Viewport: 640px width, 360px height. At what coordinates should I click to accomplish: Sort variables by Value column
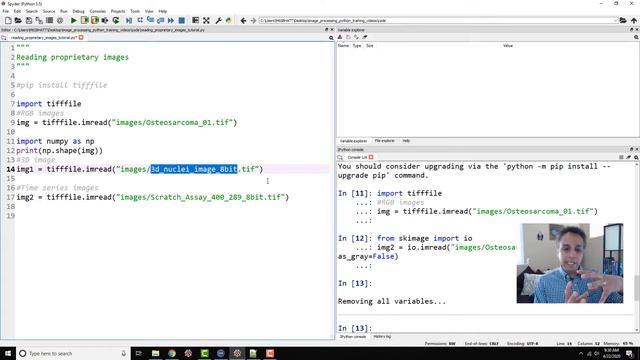pos(508,46)
